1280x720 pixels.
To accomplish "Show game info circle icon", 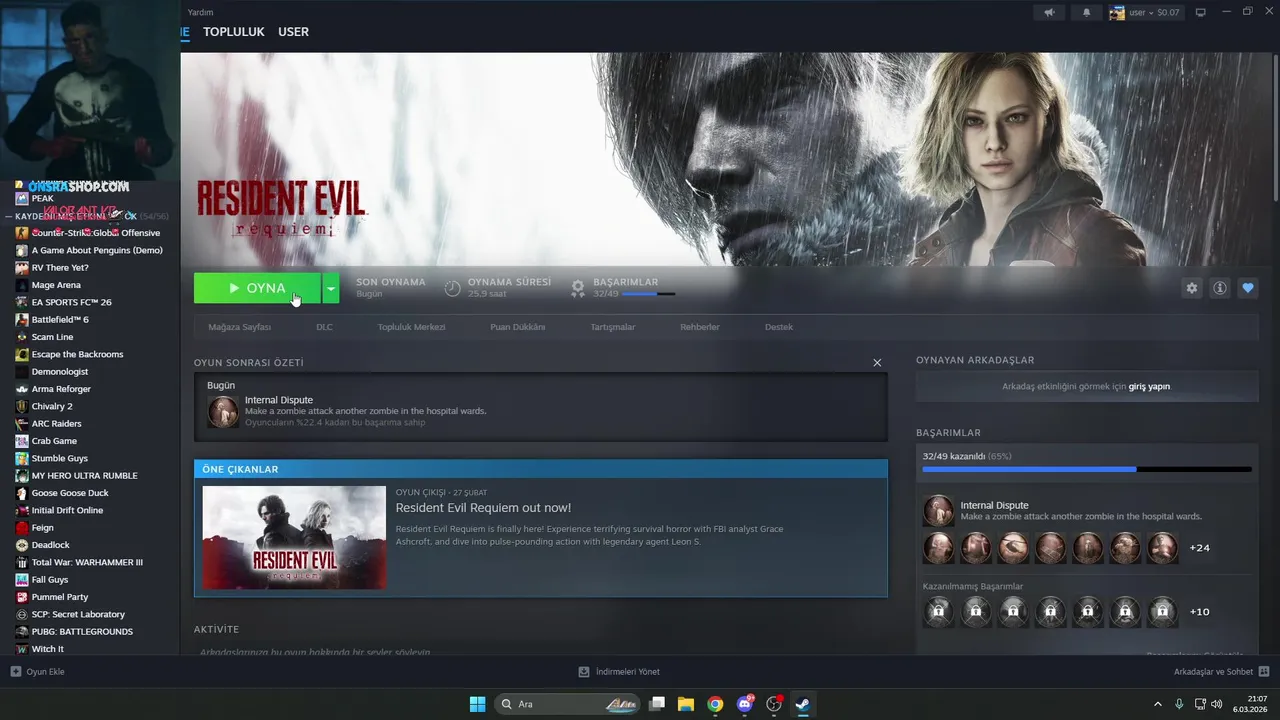I will [1220, 288].
